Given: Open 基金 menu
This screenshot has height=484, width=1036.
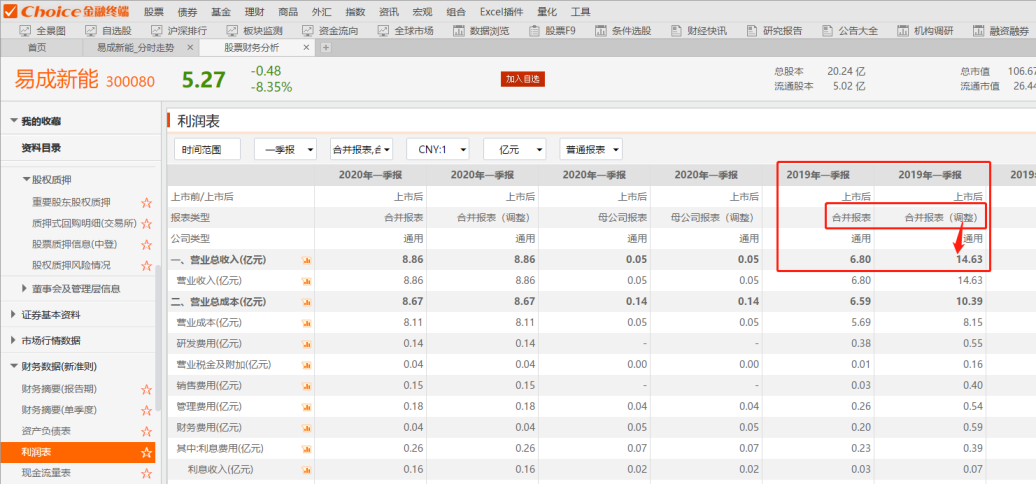Looking at the screenshot, I should pyautogui.click(x=221, y=11).
